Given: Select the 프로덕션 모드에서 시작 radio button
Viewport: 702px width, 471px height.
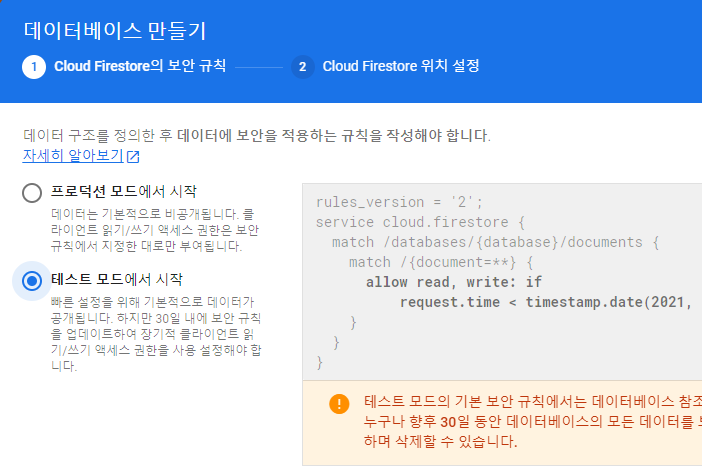Looking at the screenshot, I should coord(32,193).
